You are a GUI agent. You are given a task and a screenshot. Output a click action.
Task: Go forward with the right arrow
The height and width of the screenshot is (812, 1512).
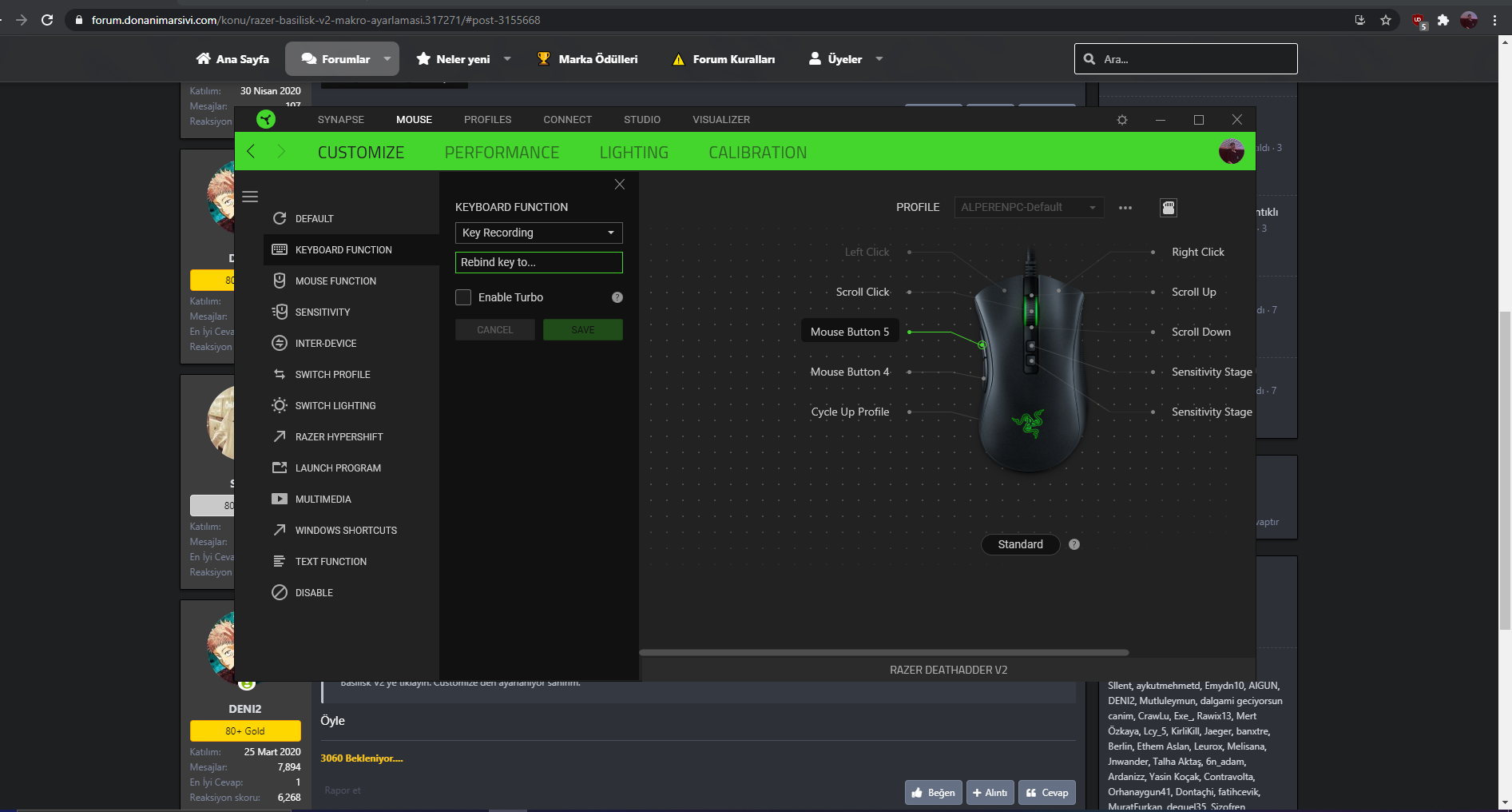281,151
